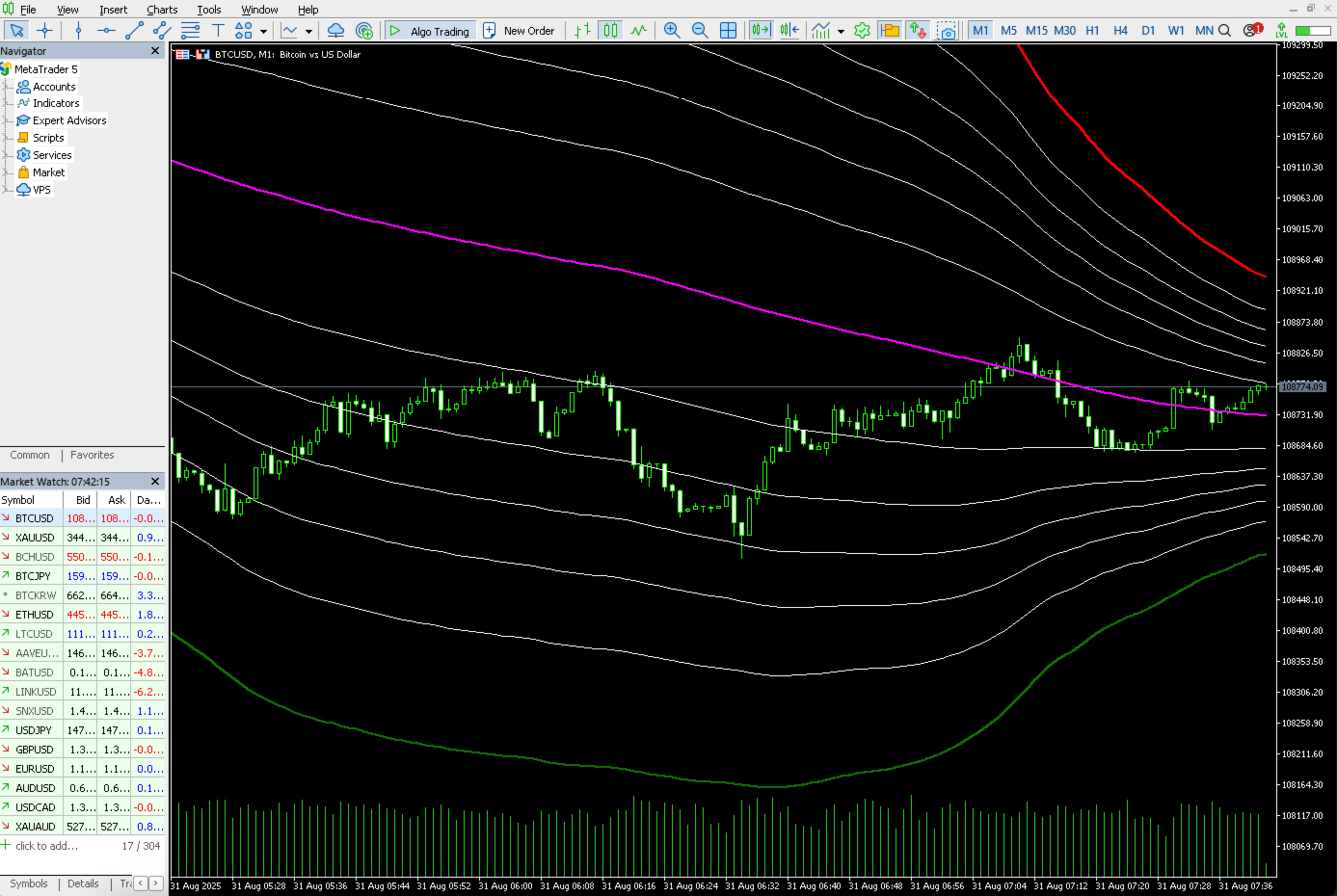Close the Market Watch panel

coord(155,482)
